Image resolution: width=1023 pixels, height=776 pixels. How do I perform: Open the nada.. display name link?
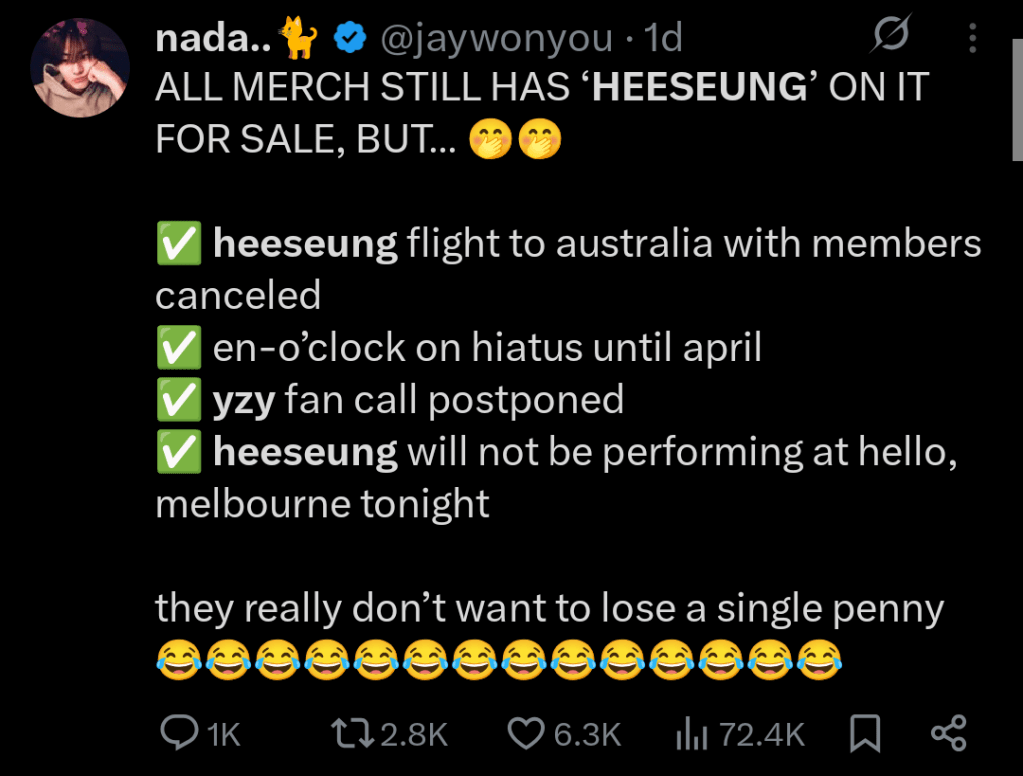215,39
